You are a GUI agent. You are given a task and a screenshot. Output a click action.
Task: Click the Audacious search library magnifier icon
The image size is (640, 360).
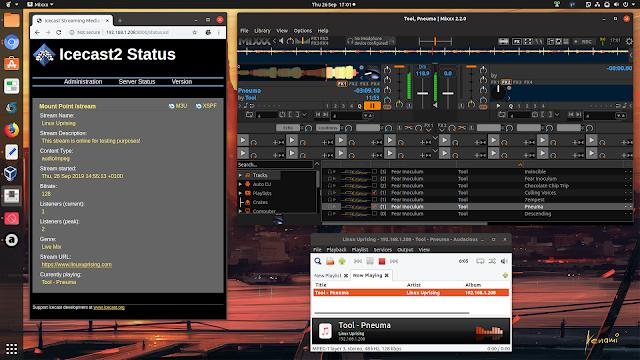coord(318,261)
